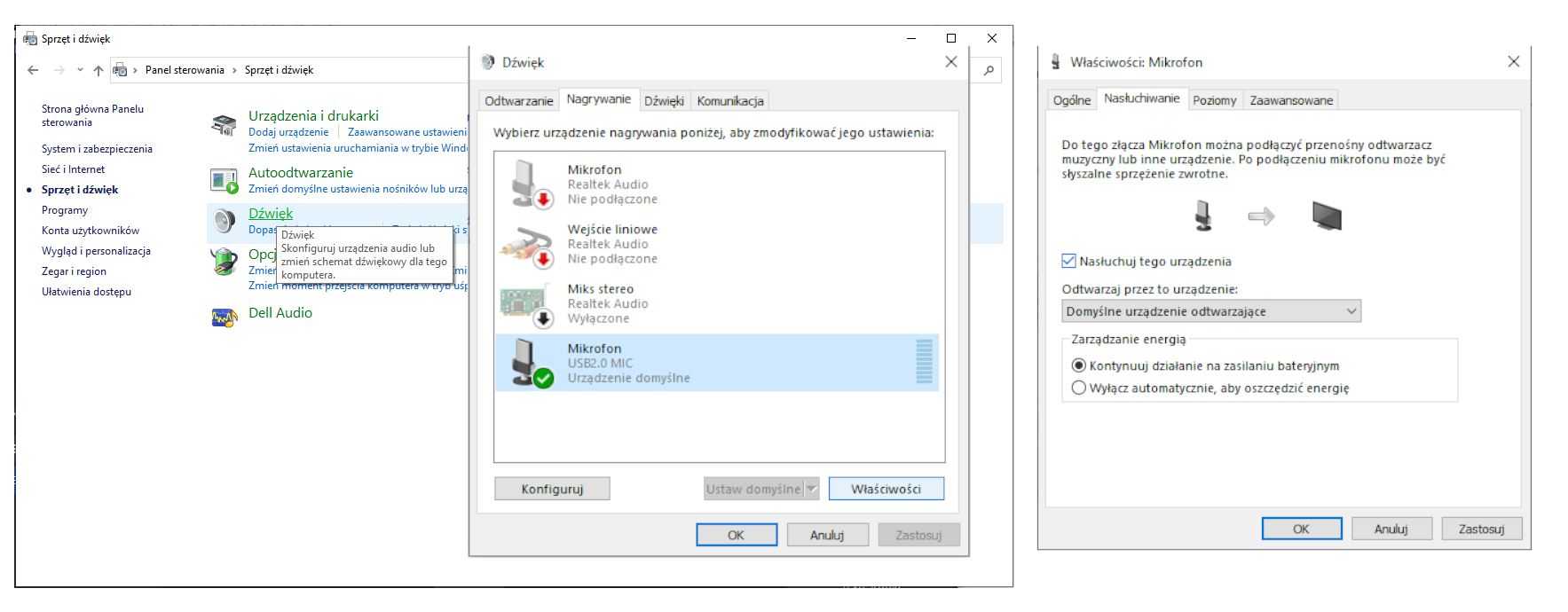Click 'Panel sterowania' in the address breadcrumb
This screenshot has width=1568, height=612.
tap(185, 70)
